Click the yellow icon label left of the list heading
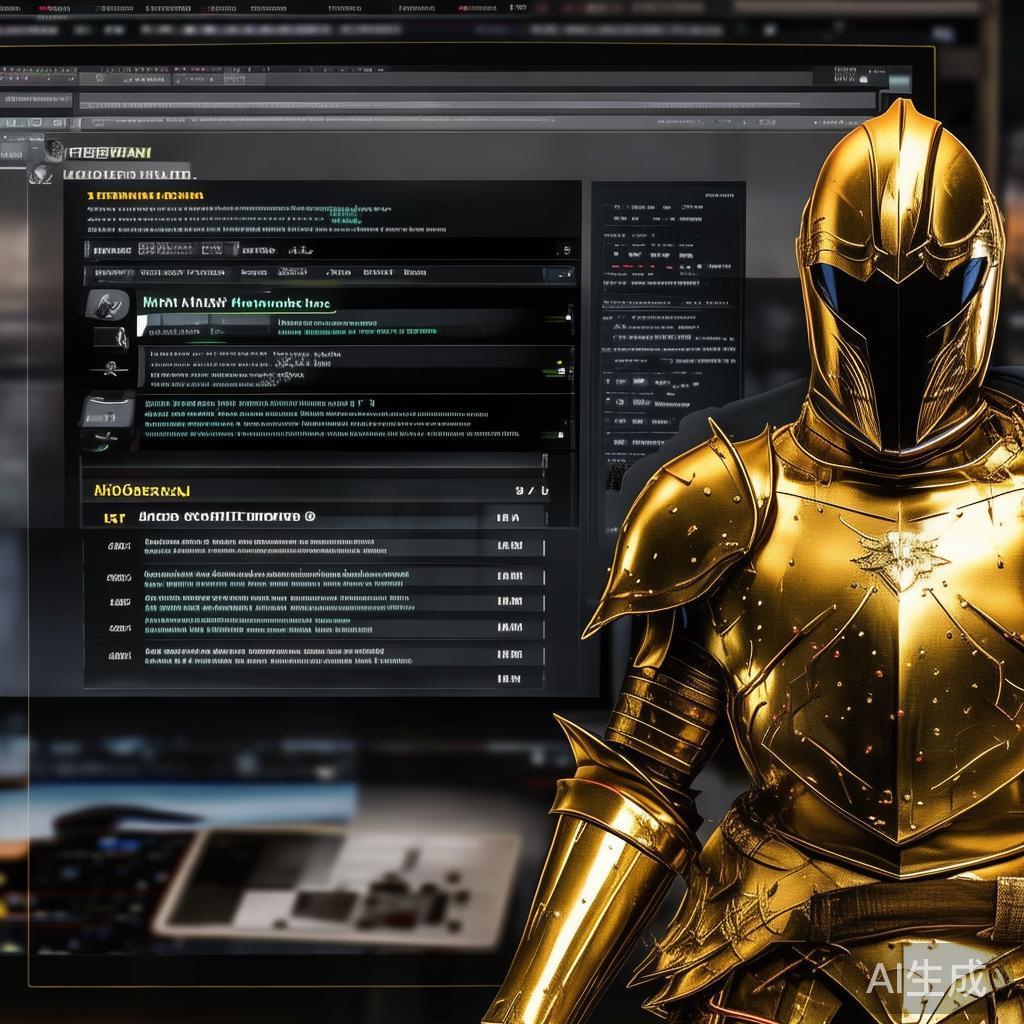Screen dimensions: 1024x1024 point(114,518)
